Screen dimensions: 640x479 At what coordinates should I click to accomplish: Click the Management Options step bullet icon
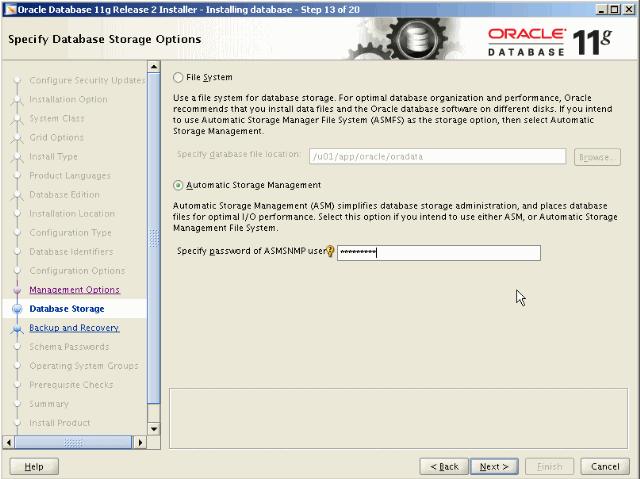click(17, 290)
